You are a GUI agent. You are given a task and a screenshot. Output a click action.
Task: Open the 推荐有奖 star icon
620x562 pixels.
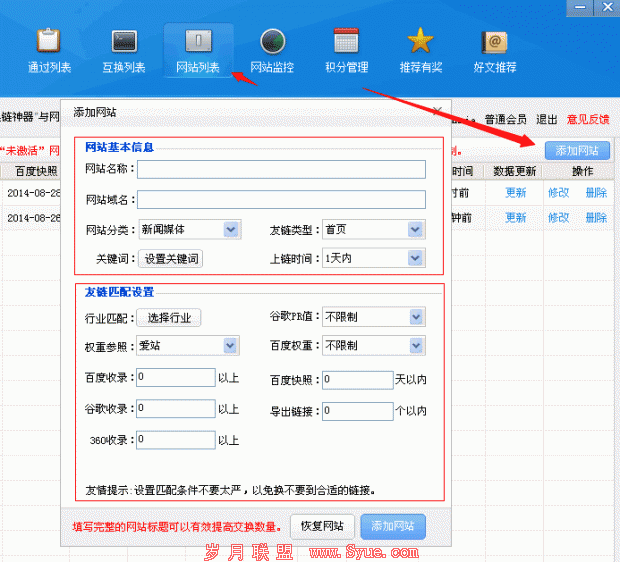click(x=420, y=40)
